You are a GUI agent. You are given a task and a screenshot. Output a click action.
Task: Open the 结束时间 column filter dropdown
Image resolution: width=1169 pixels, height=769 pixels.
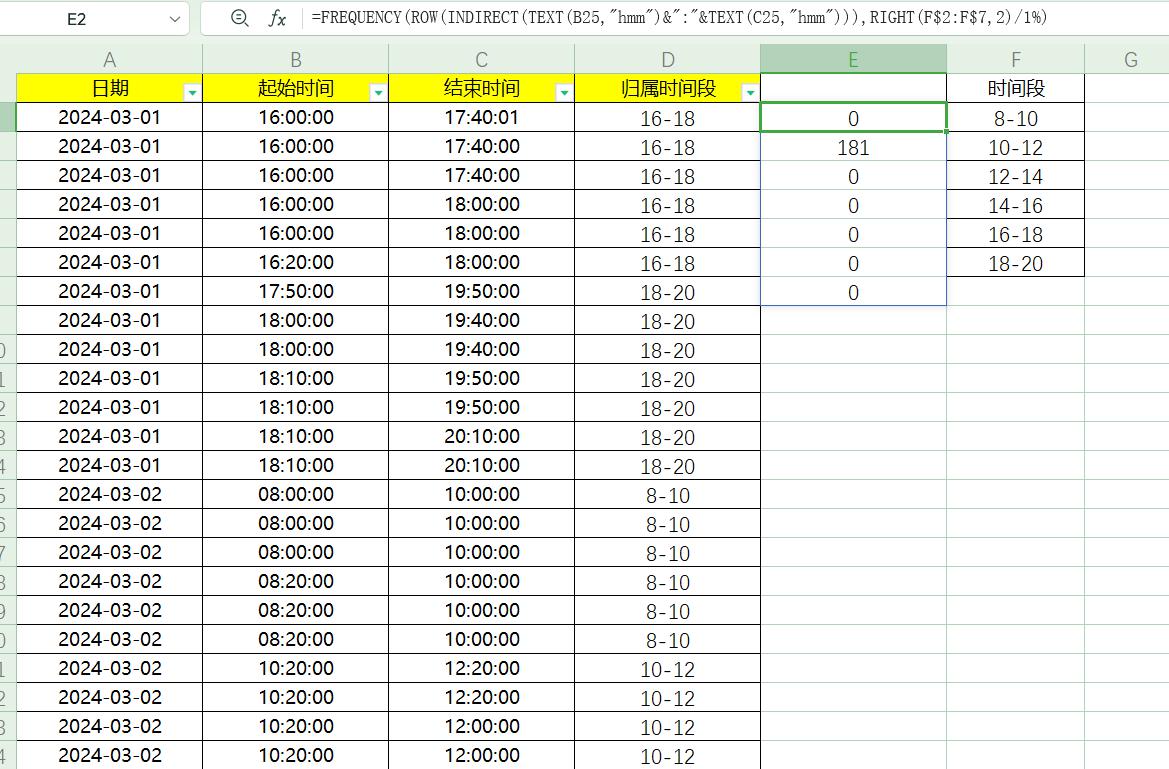point(564,92)
